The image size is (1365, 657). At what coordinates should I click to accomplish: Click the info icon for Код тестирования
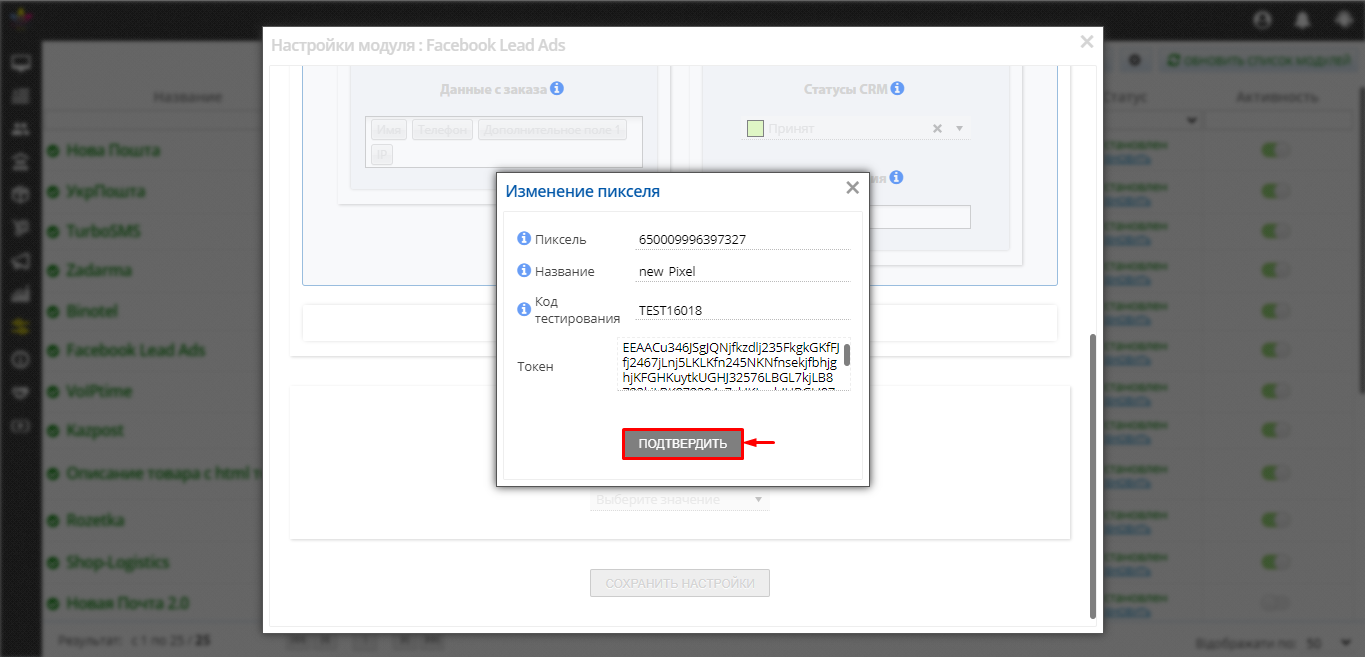coord(523,309)
